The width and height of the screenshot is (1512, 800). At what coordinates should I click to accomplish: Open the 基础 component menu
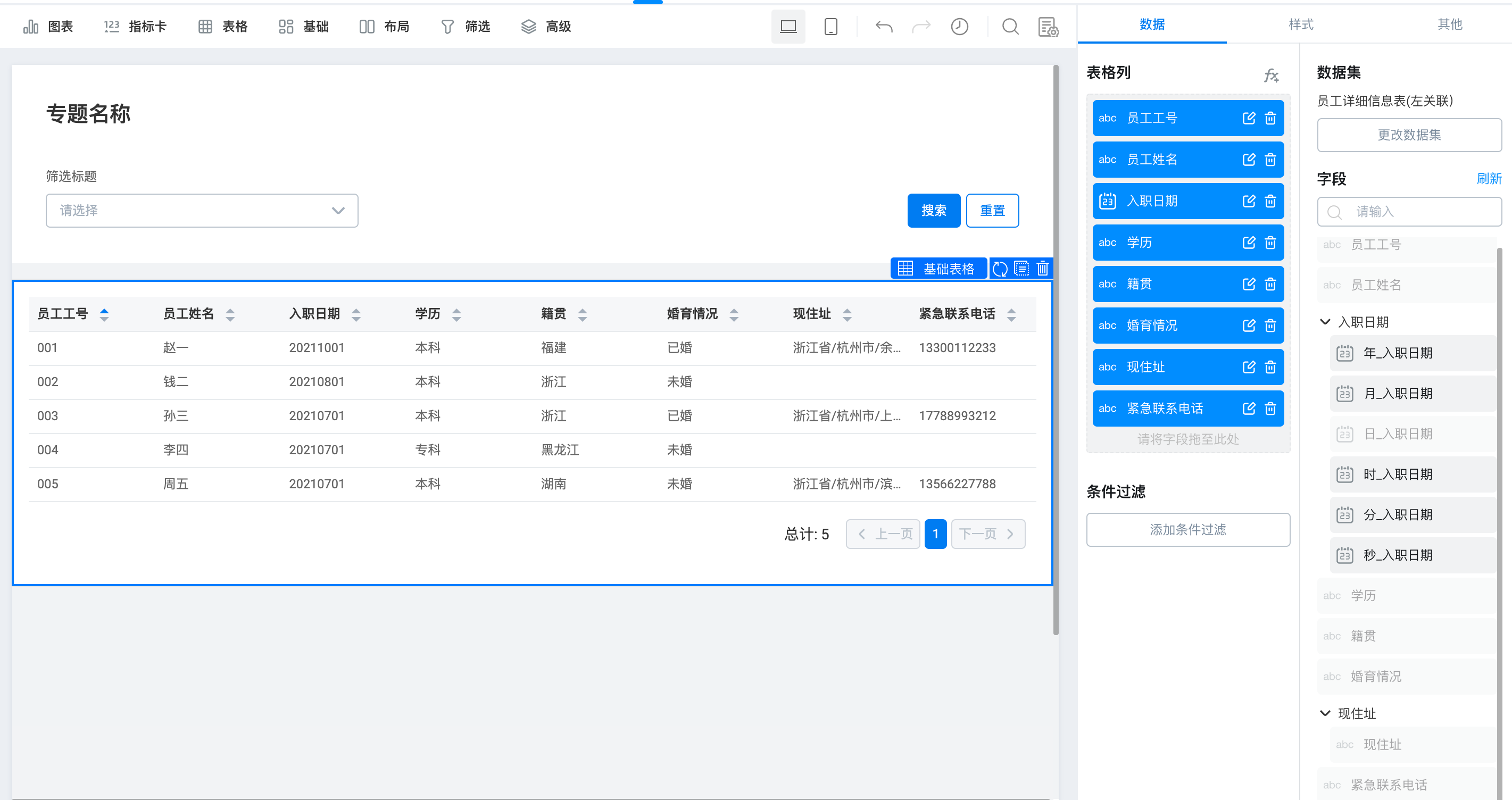(303, 27)
